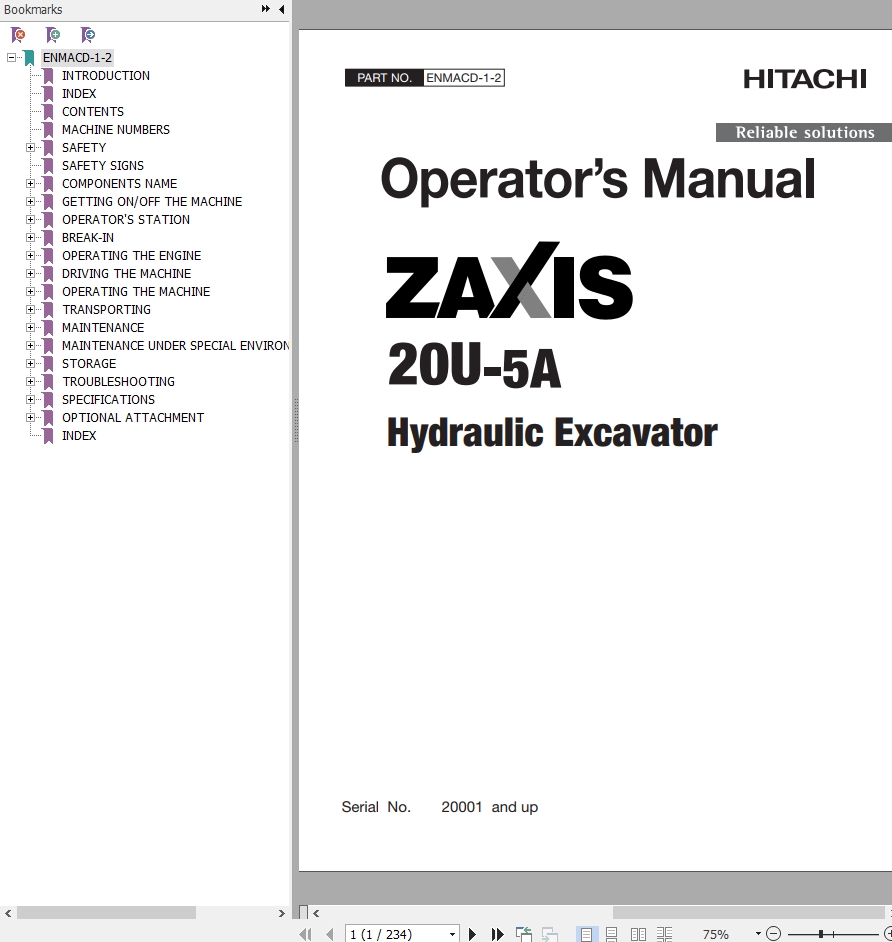Expand GETTING ON/OFF THE MACHINE bookmark
Viewport: 892px width, 942px height.
click(31, 202)
